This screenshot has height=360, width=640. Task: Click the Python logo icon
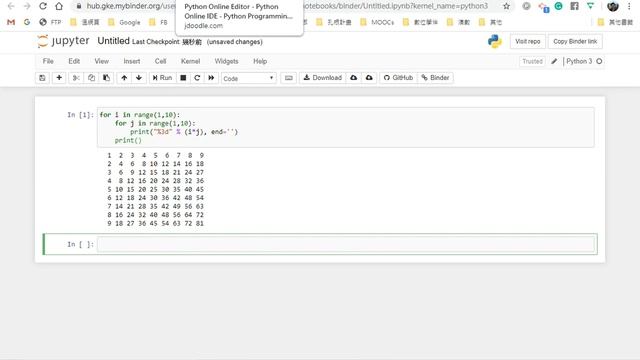point(495,42)
